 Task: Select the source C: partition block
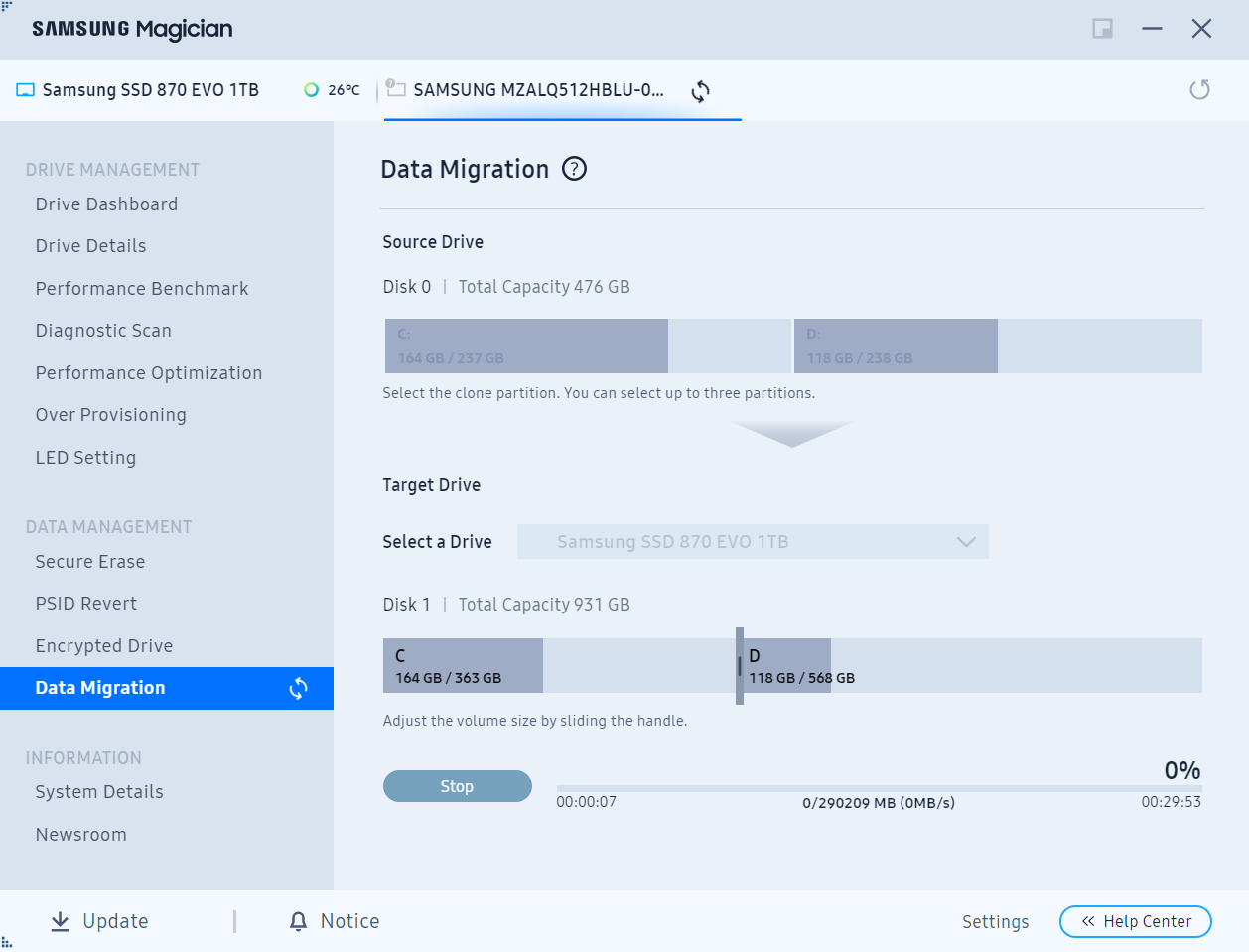click(x=526, y=345)
